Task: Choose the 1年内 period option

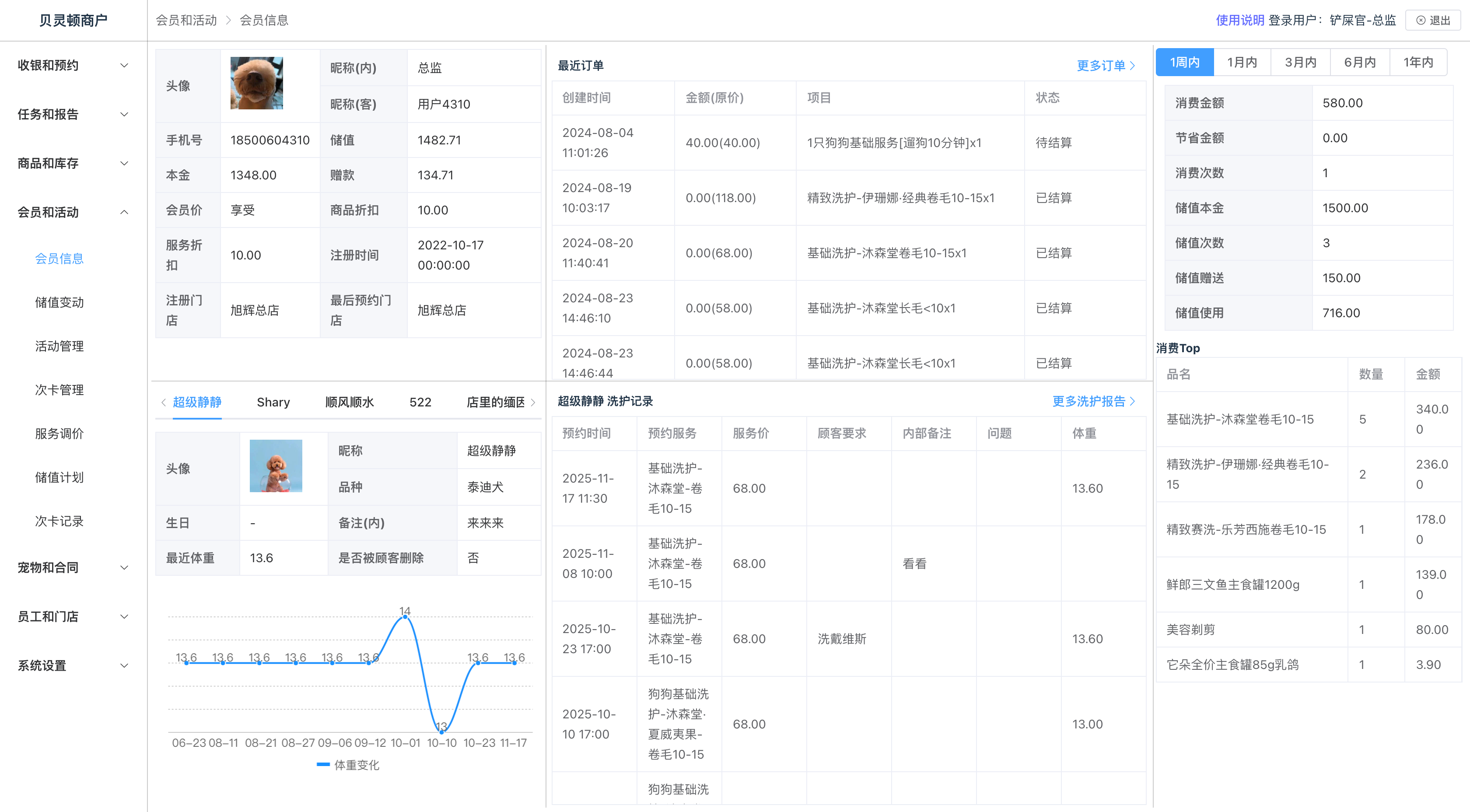Action: (x=1418, y=62)
